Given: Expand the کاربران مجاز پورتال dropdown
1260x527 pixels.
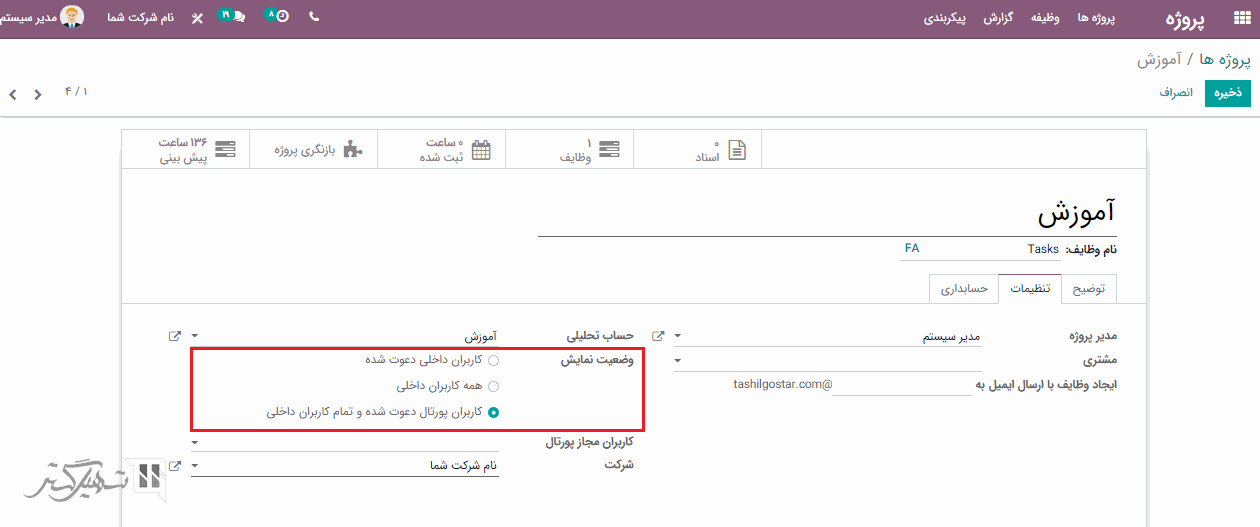Looking at the screenshot, I should (x=195, y=441).
